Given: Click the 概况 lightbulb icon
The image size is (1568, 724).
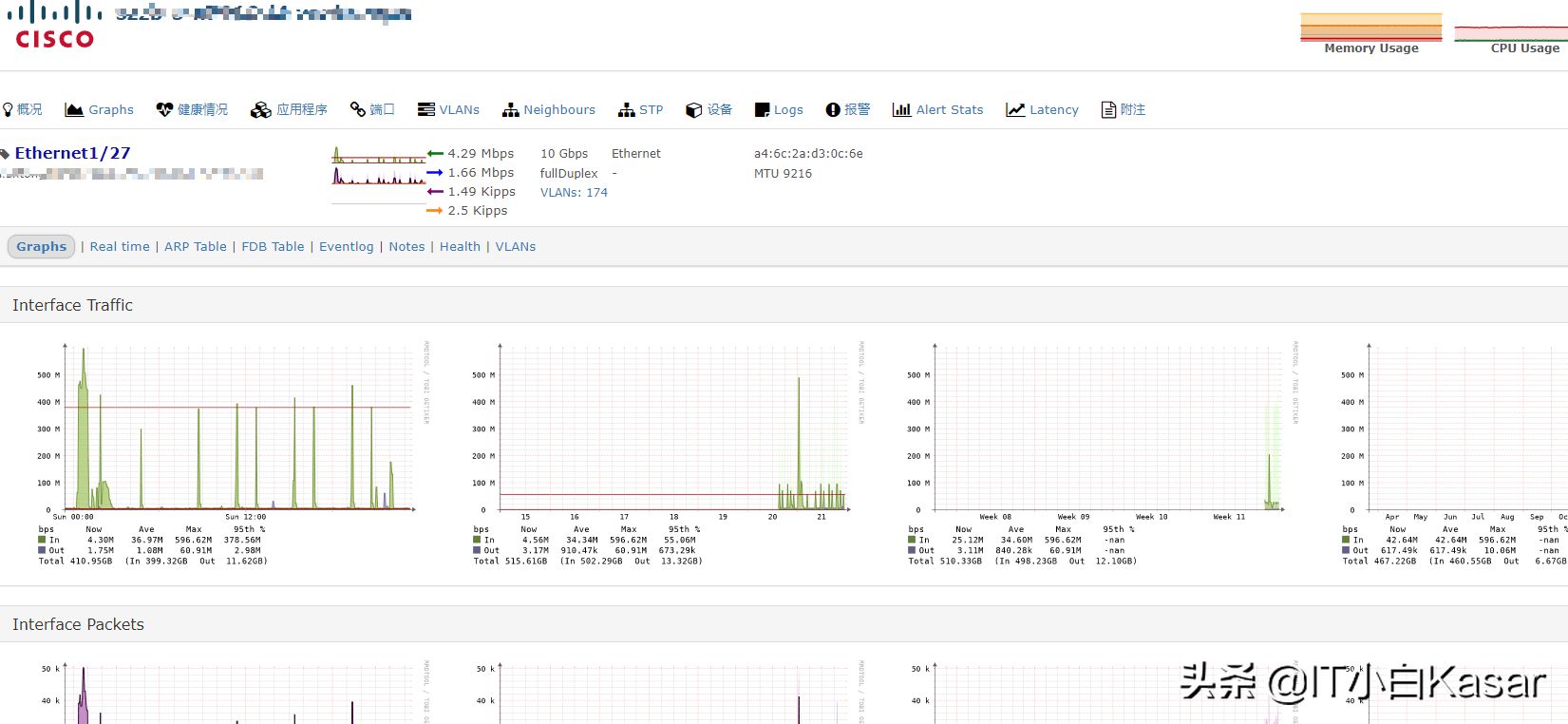Looking at the screenshot, I should [8, 110].
